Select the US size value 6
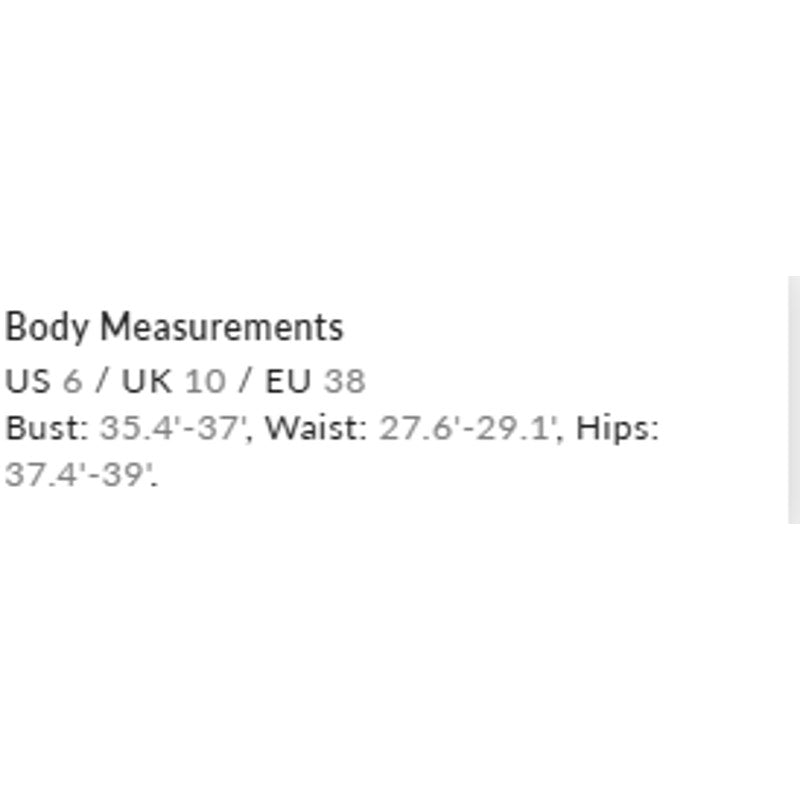800x800 pixels. (x=71, y=381)
